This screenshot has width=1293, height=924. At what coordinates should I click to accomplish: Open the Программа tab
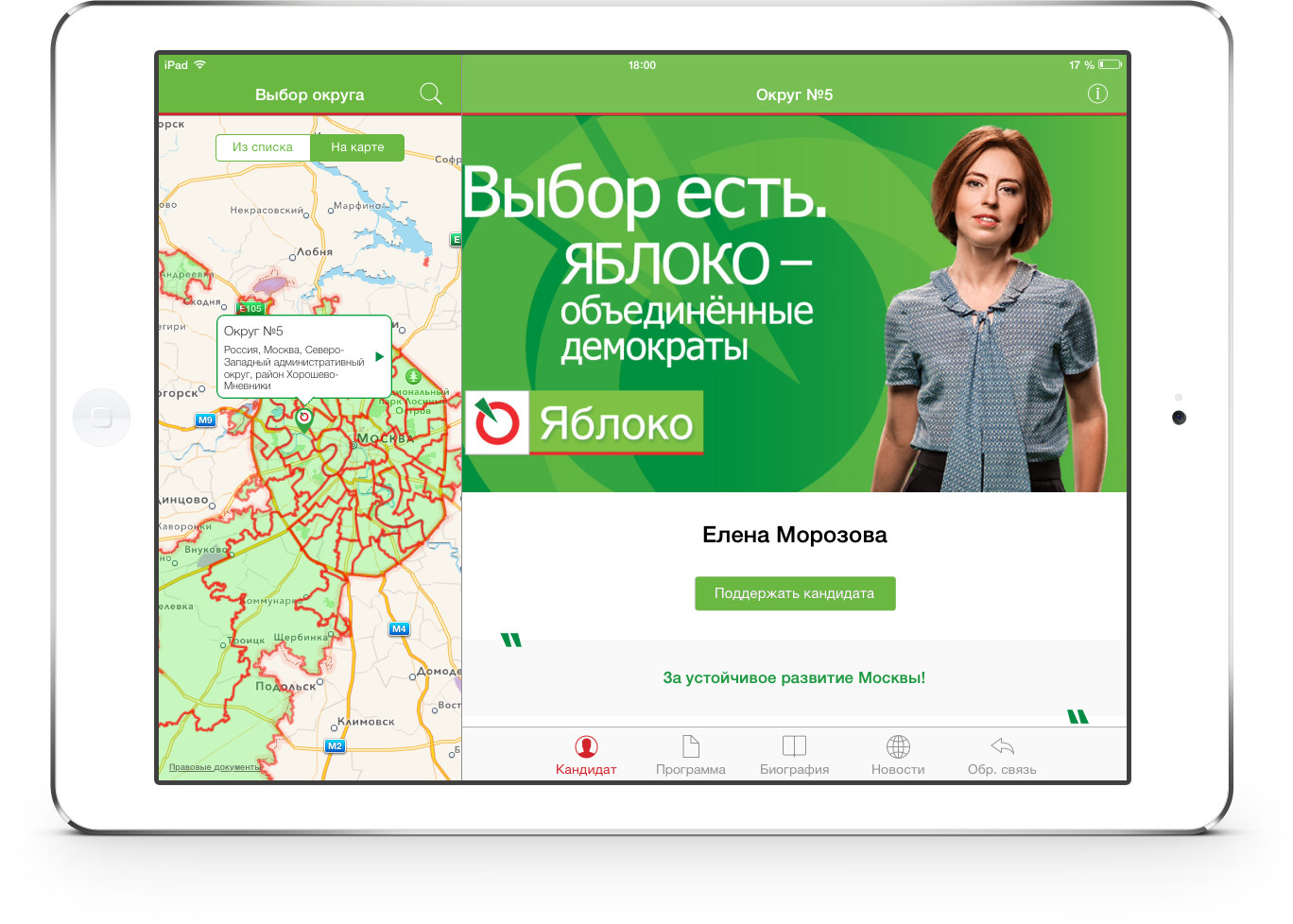(x=691, y=756)
